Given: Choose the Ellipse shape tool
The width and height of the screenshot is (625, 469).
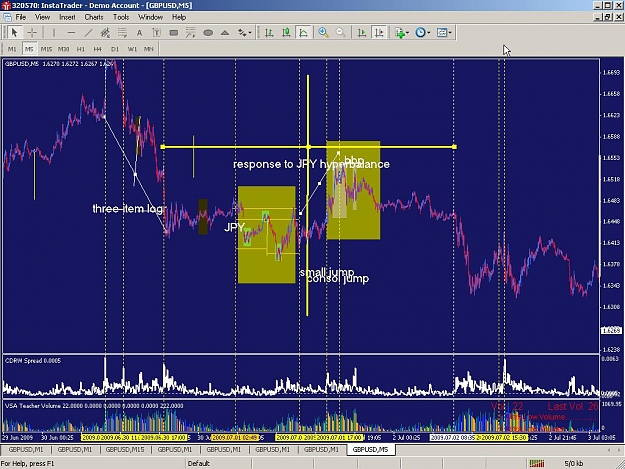Looking at the screenshot, I should (x=208, y=33).
